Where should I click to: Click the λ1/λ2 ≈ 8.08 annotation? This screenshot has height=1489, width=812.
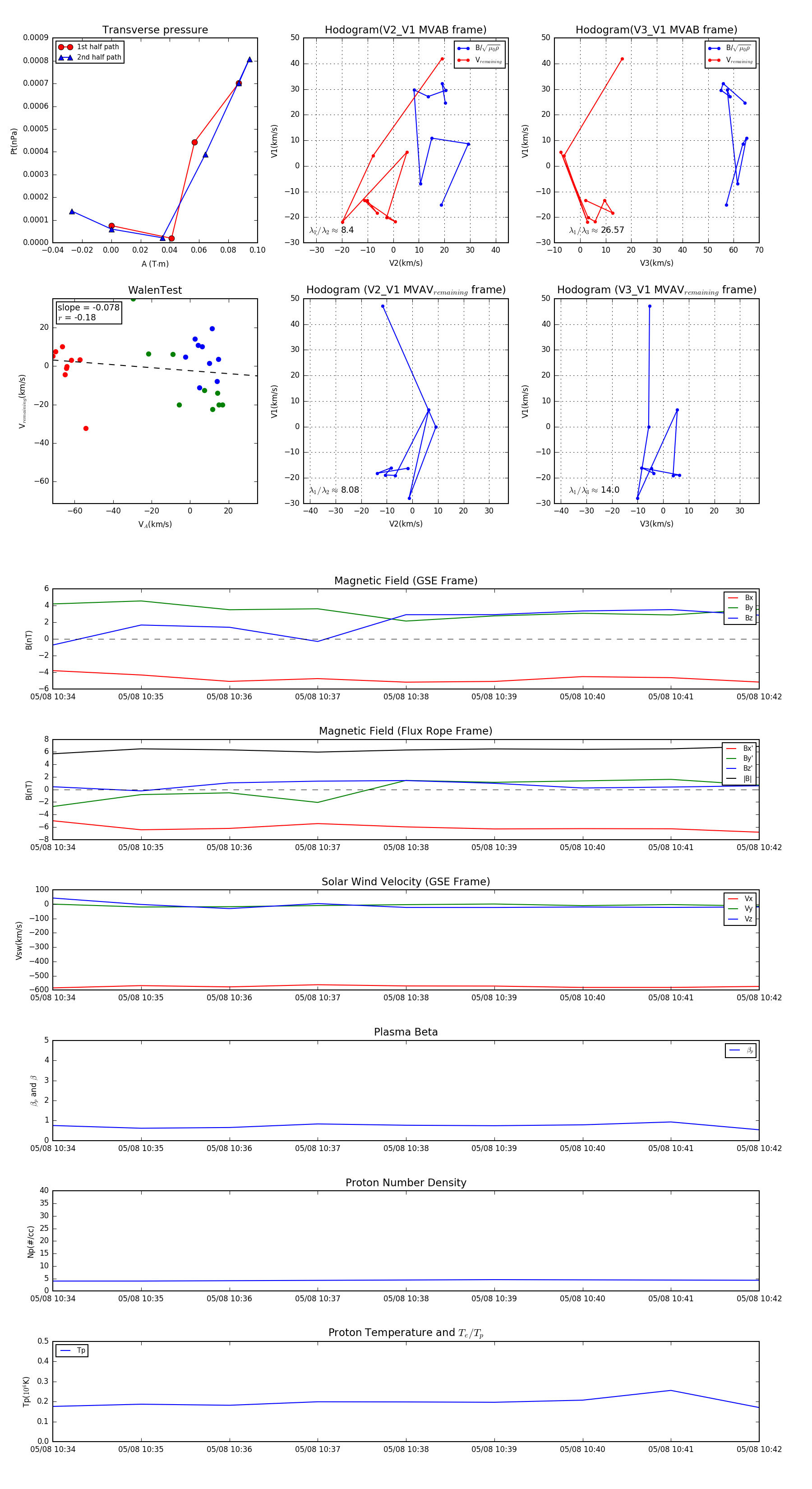(x=334, y=490)
